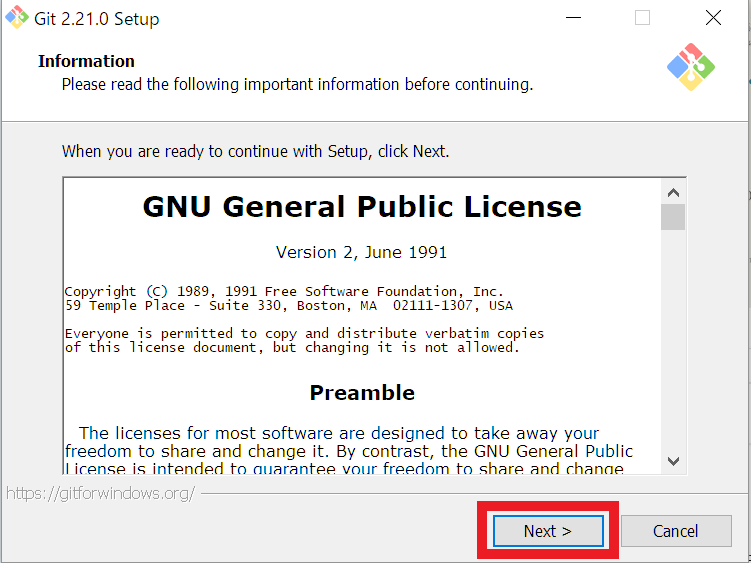Click the "of this license document" line
This screenshot has width=751, height=563.
(292, 347)
